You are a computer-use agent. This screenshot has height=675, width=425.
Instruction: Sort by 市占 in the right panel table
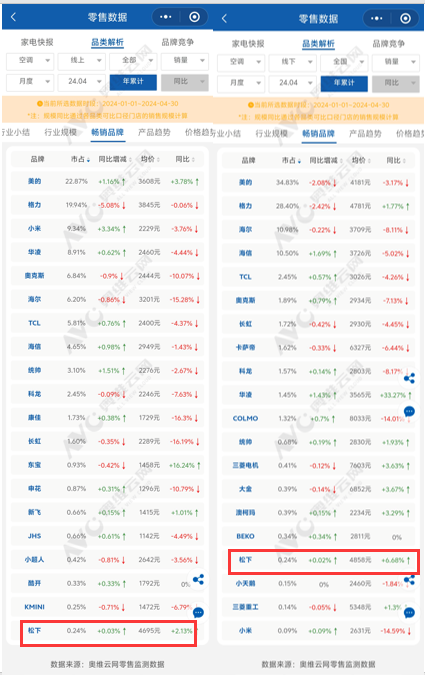[x=291, y=160]
